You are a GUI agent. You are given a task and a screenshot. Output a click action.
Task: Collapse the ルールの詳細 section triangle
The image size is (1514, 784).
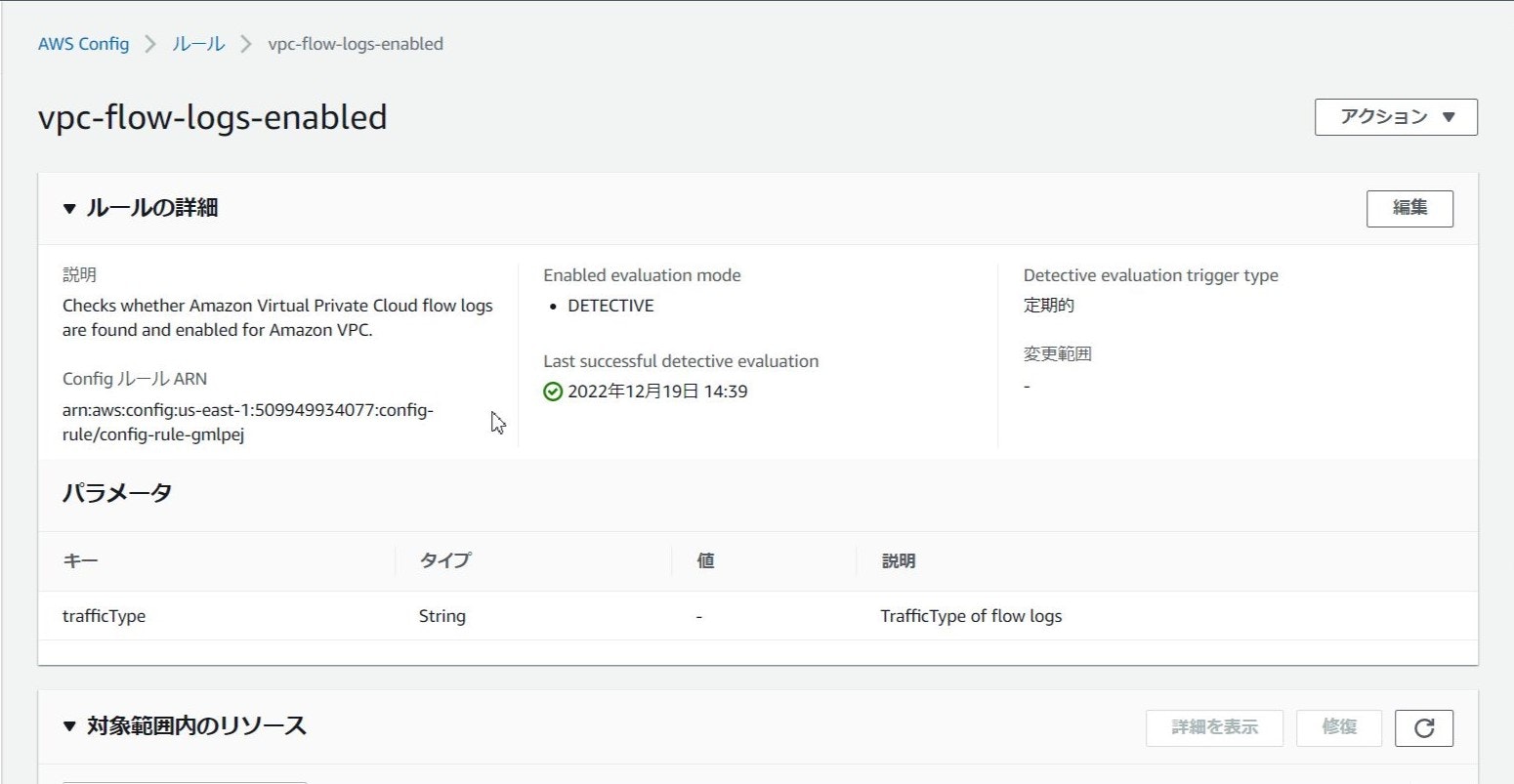tap(69, 208)
